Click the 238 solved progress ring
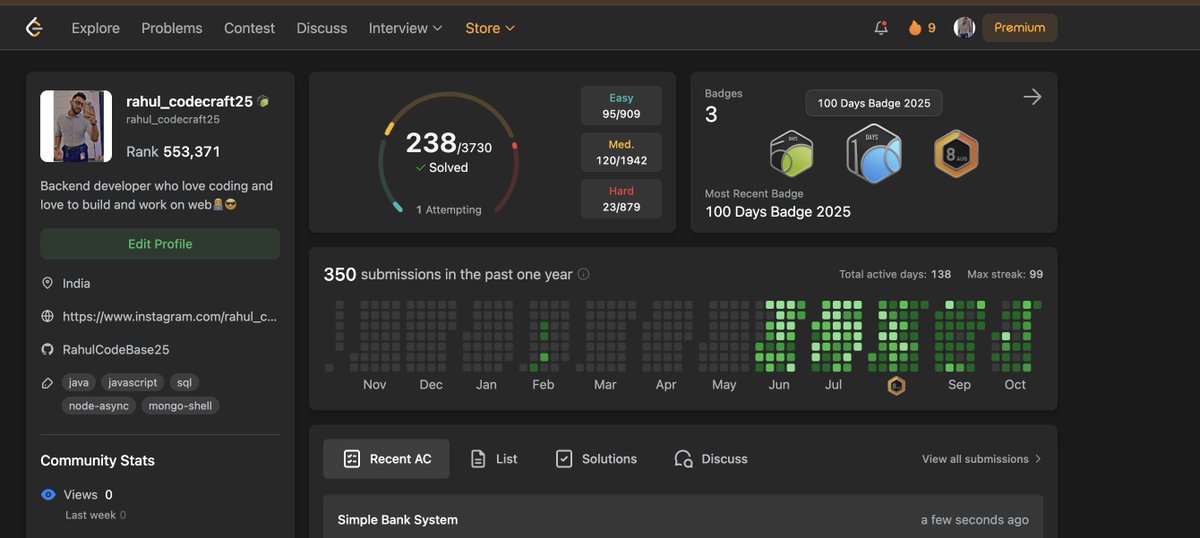 pos(448,153)
